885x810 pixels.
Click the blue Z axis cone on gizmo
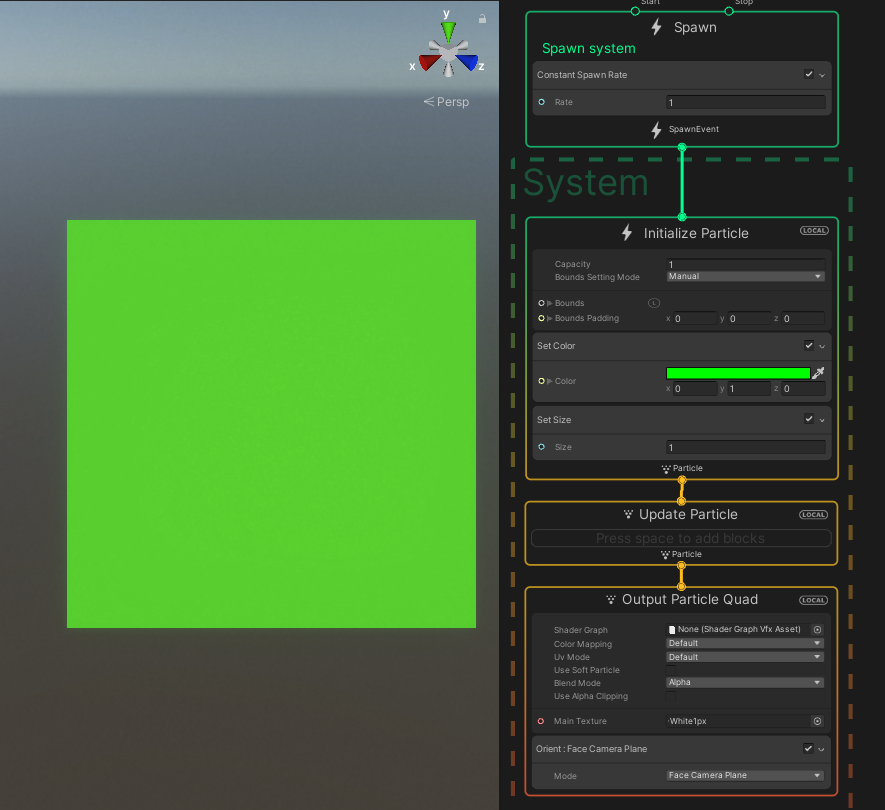pos(468,62)
